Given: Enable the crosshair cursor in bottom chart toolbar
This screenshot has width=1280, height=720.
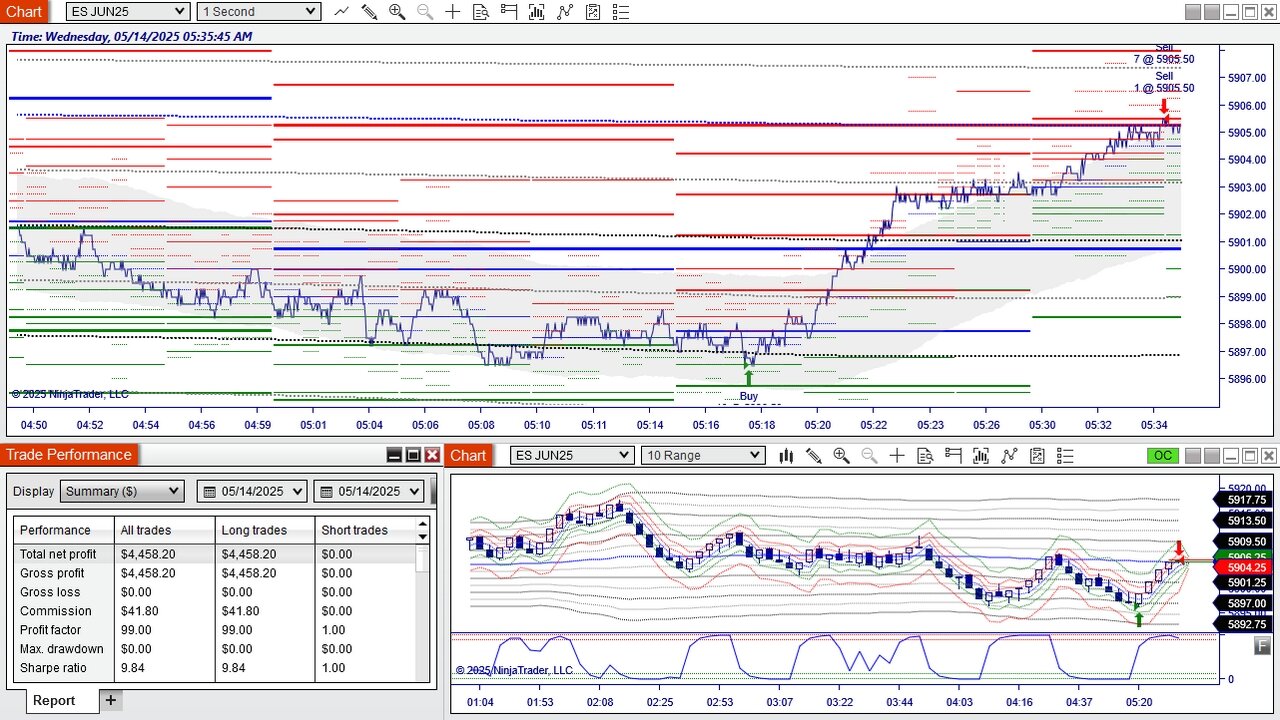Looking at the screenshot, I should tap(897, 456).
